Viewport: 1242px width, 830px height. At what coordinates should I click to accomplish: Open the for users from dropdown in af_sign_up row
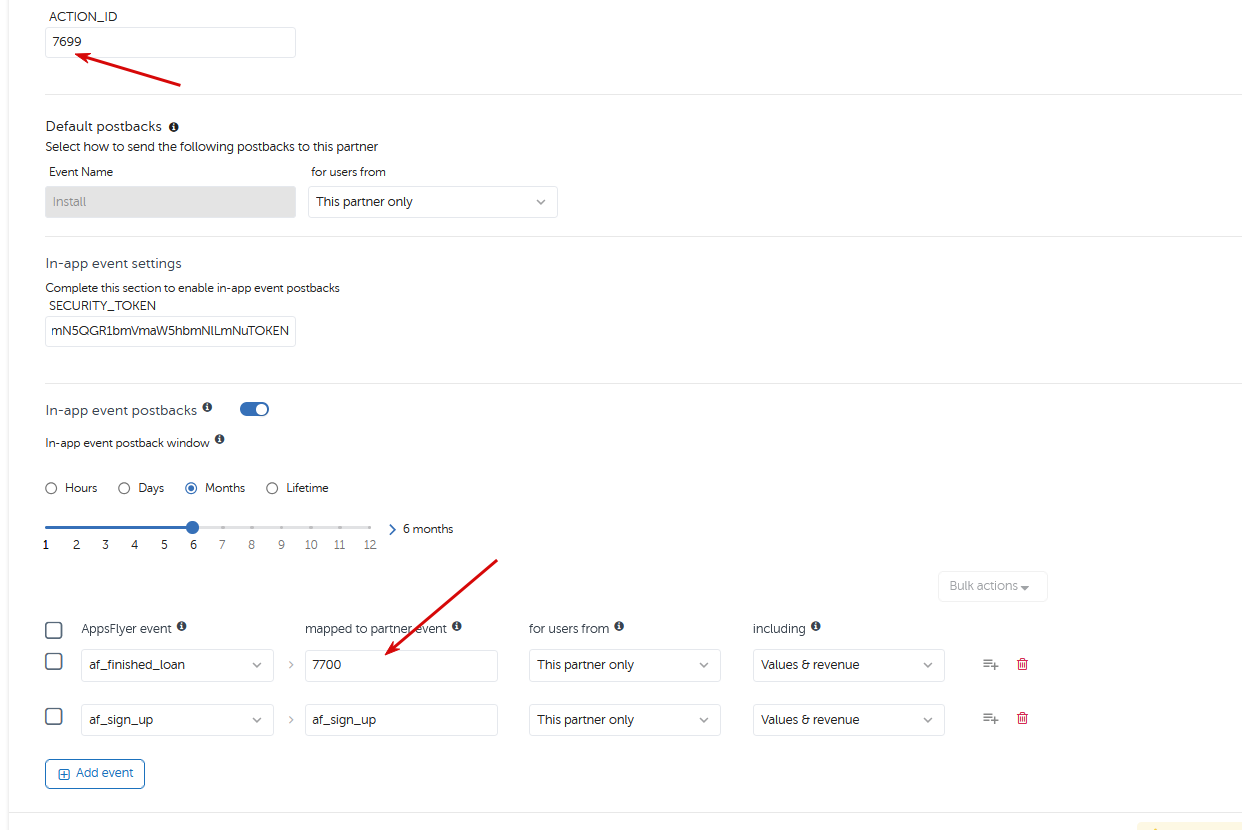pos(625,720)
